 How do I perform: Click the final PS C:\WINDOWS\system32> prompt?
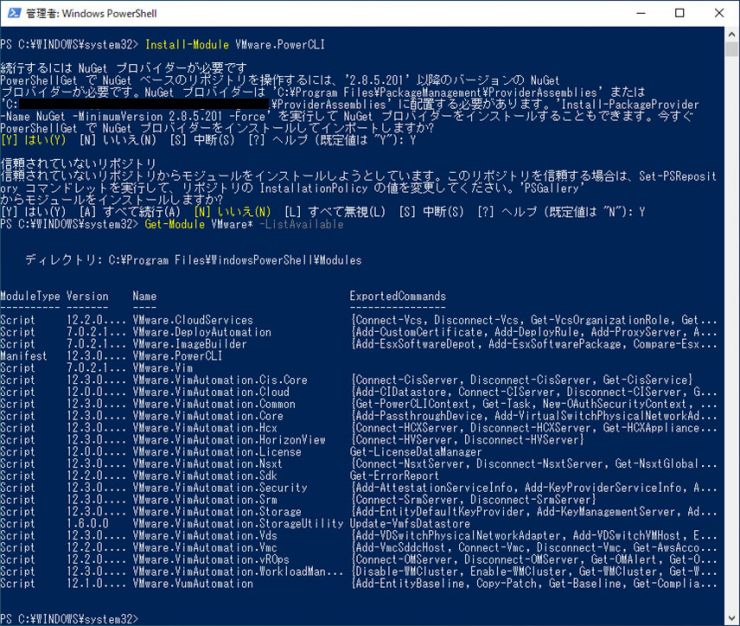(x=69, y=619)
